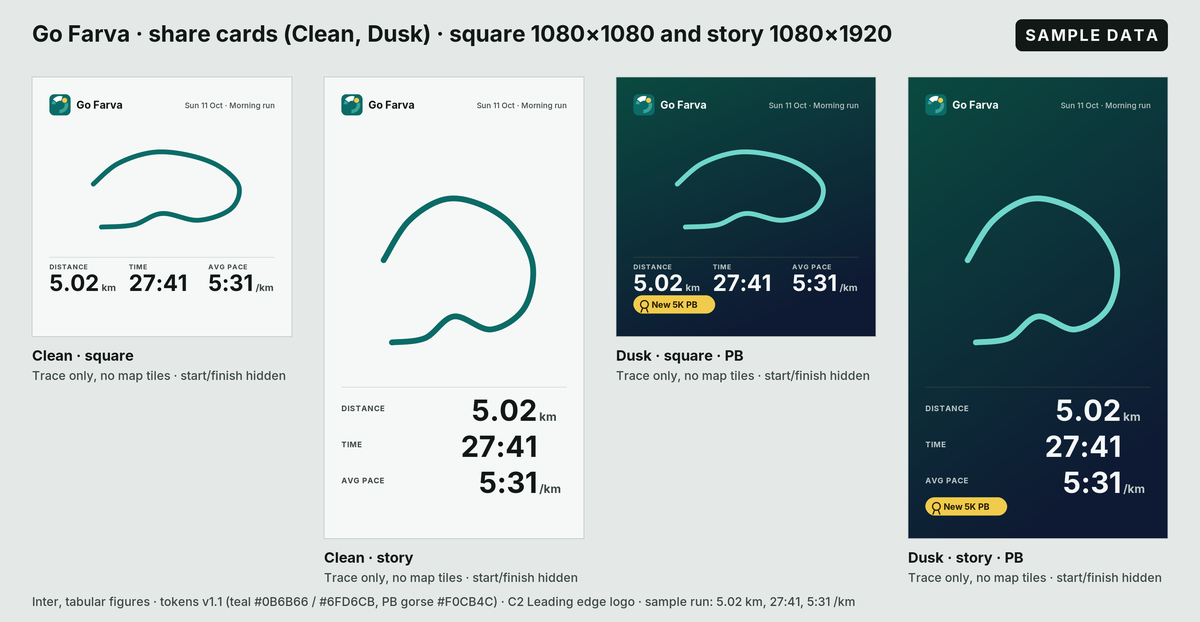The height and width of the screenshot is (622, 1200).
Task: Click the Dusk · story · PB caption title
Action: point(966,557)
